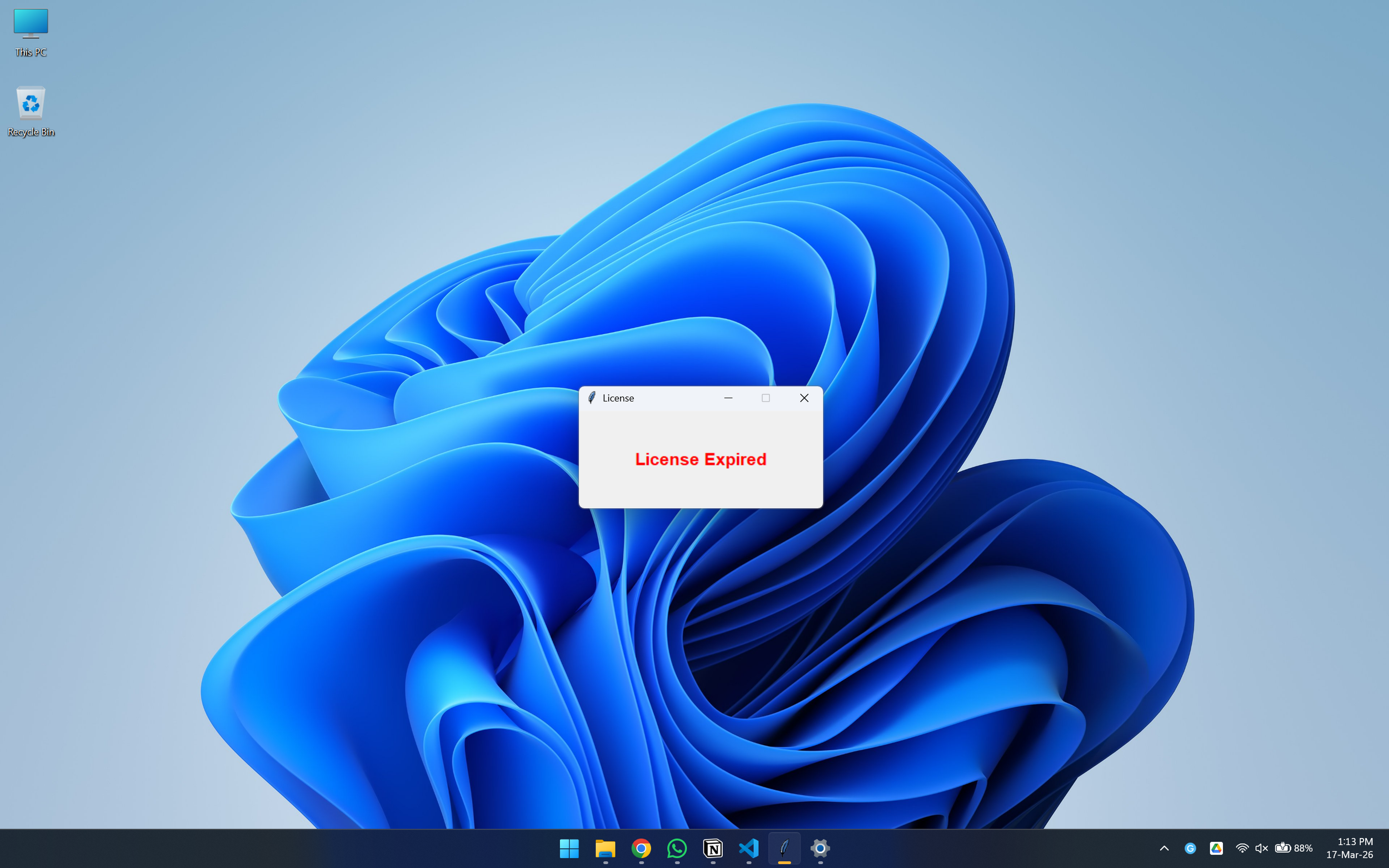The image size is (1389, 868).
Task: Open the Windows Start menu
Action: tap(569, 848)
